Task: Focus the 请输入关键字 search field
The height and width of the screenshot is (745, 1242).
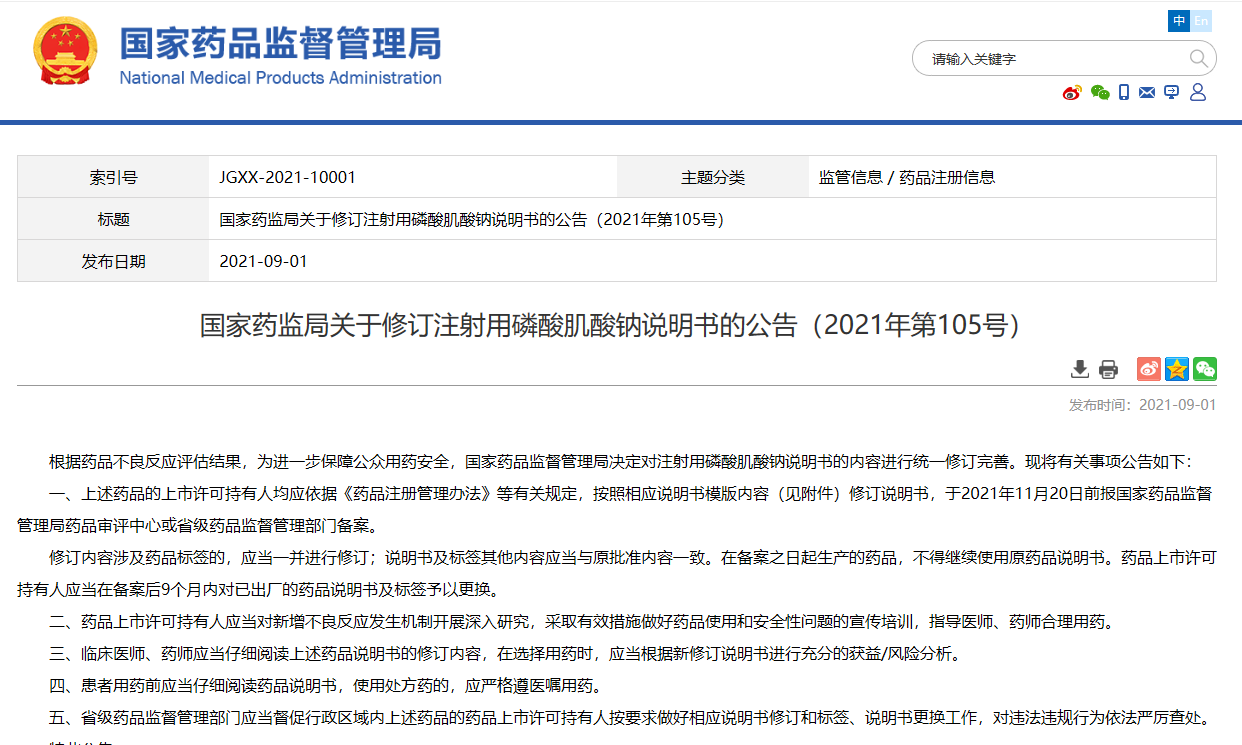Action: (1050, 59)
